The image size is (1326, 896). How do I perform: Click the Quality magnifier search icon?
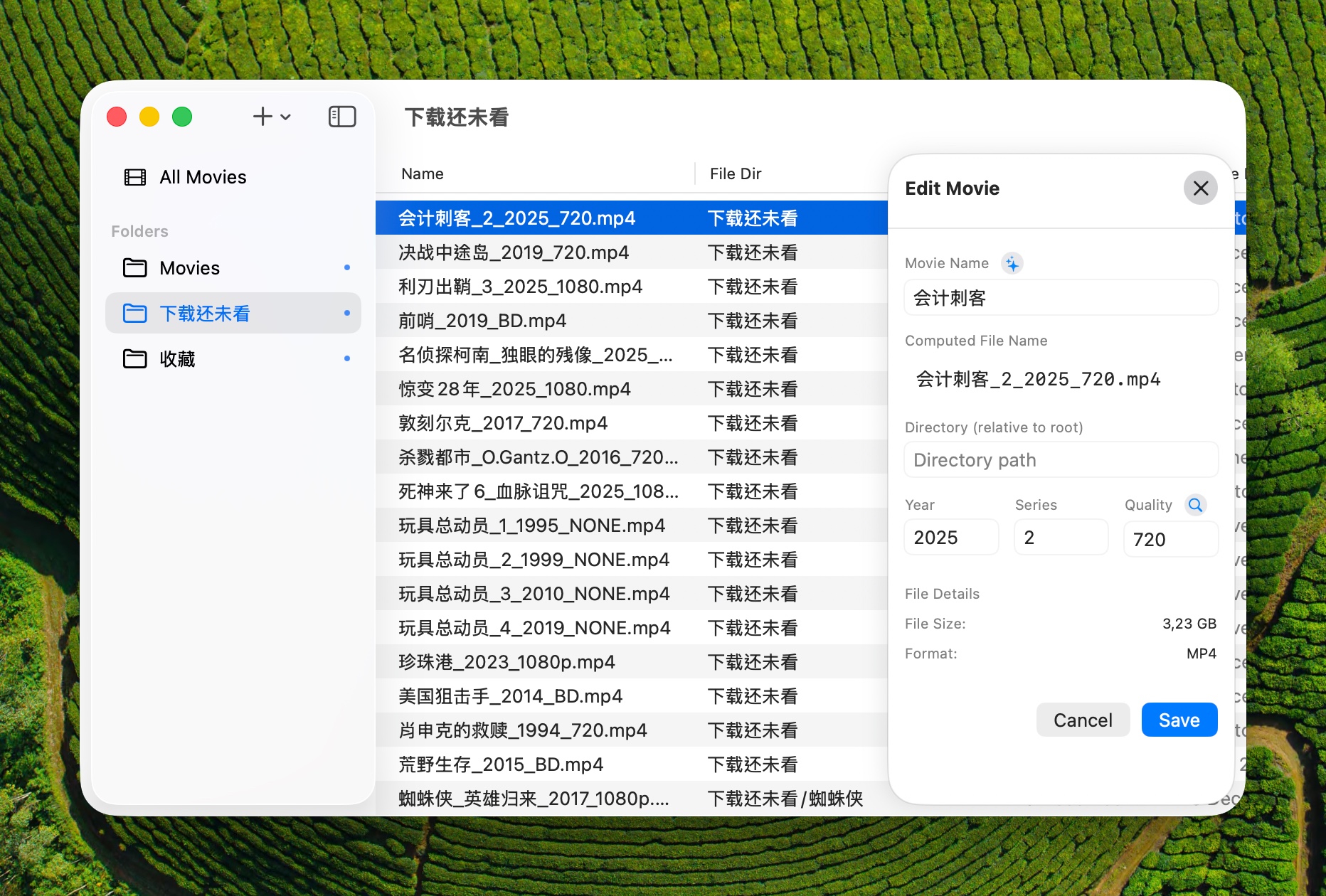click(x=1195, y=505)
